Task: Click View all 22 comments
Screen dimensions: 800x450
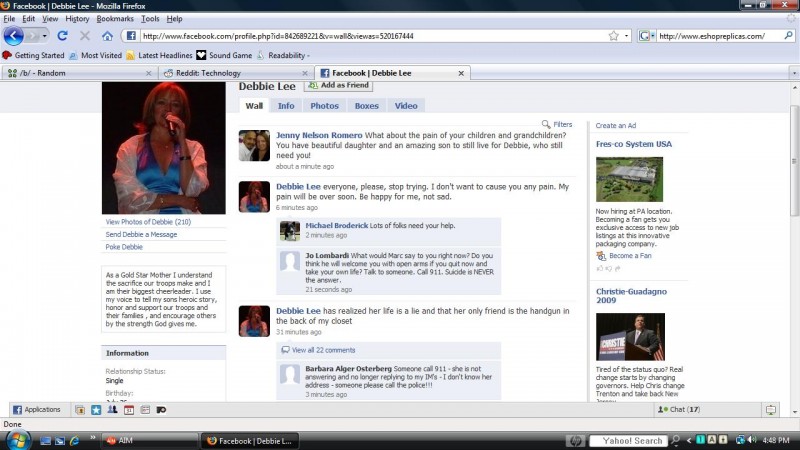Action: 323,350
